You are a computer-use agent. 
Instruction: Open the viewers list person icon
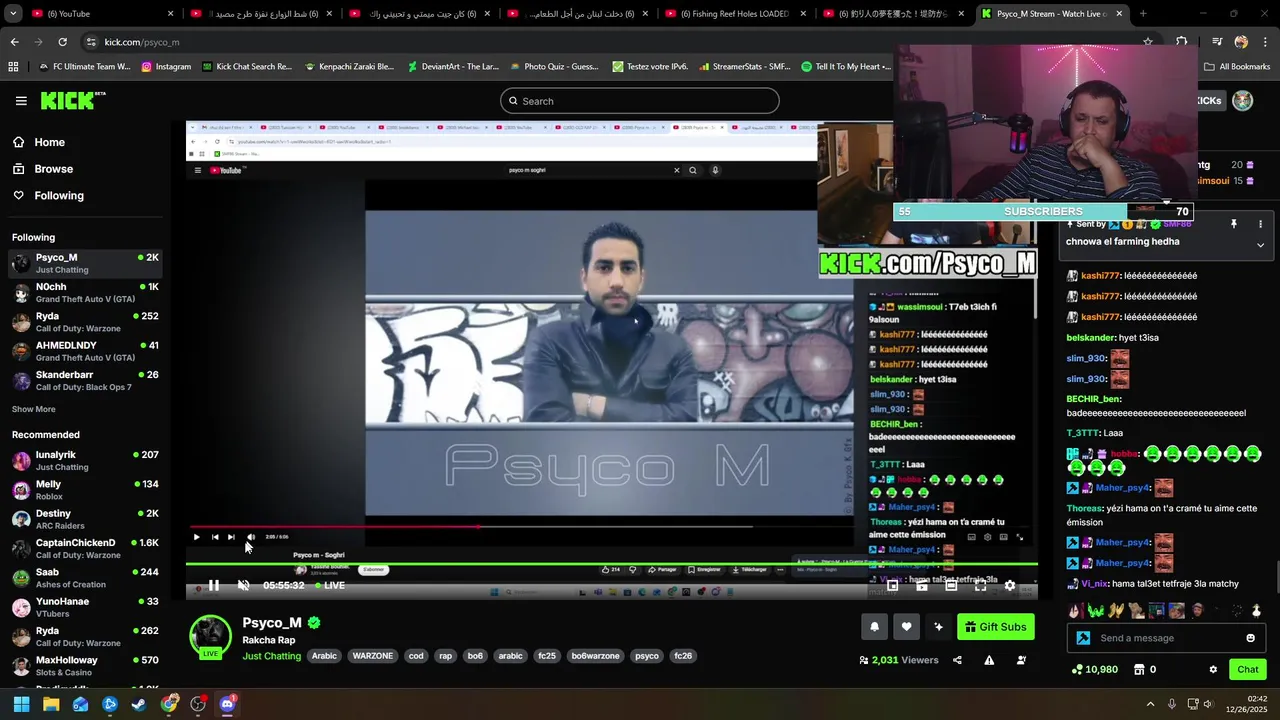[1021, 660]
